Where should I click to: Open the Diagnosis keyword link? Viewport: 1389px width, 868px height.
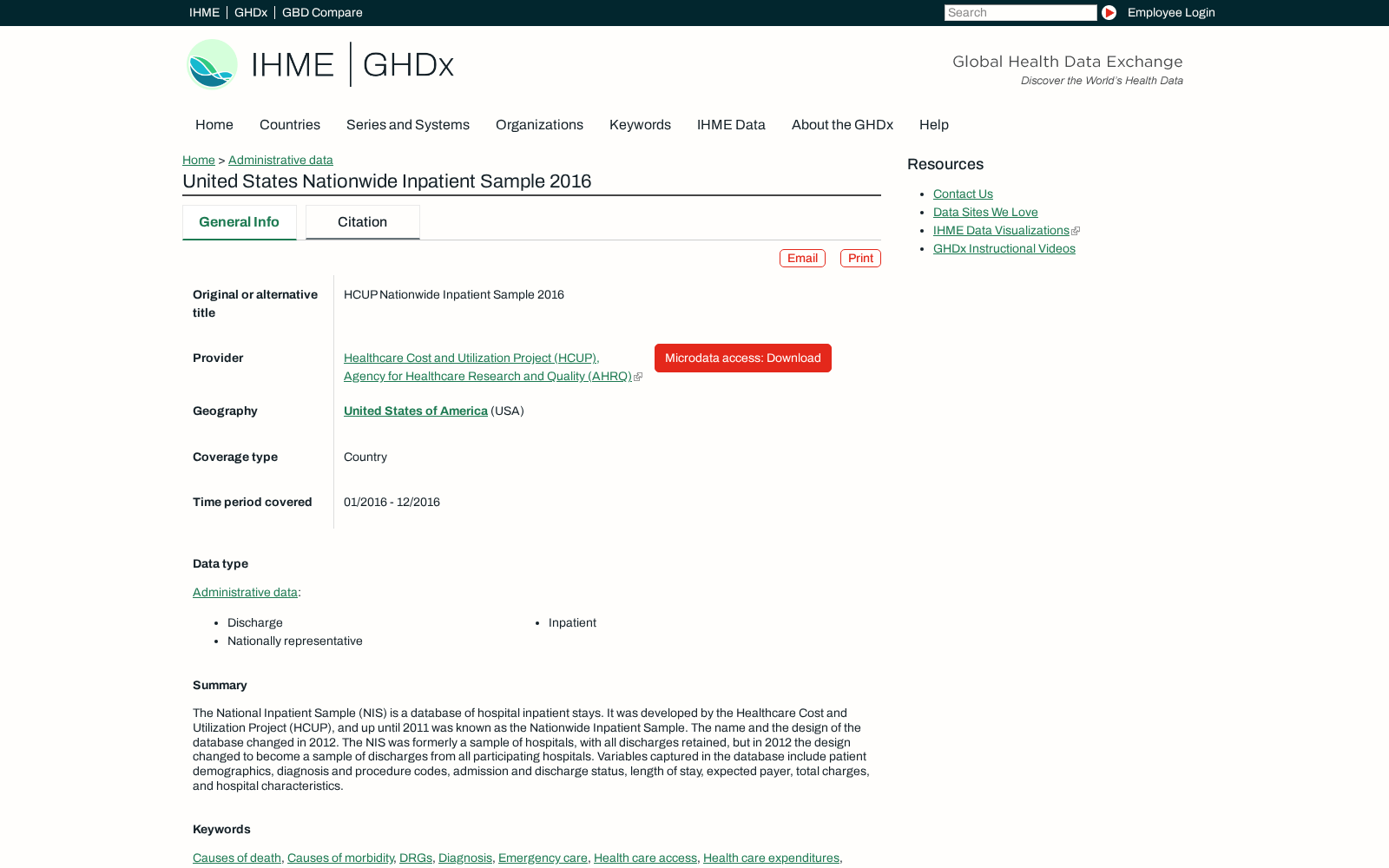tap(465, 858)
